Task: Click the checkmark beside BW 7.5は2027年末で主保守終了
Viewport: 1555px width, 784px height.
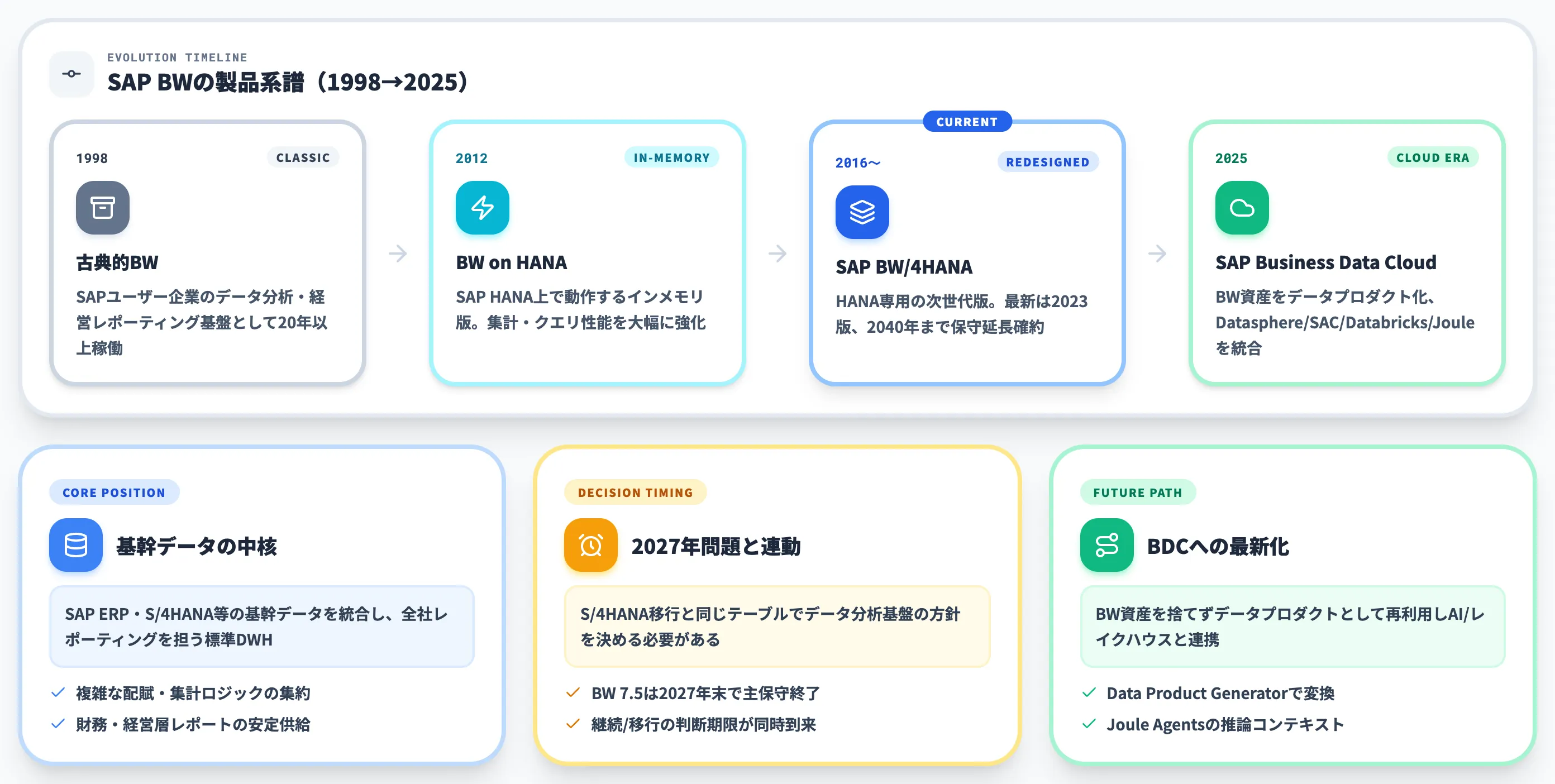Action: (573, 692)
